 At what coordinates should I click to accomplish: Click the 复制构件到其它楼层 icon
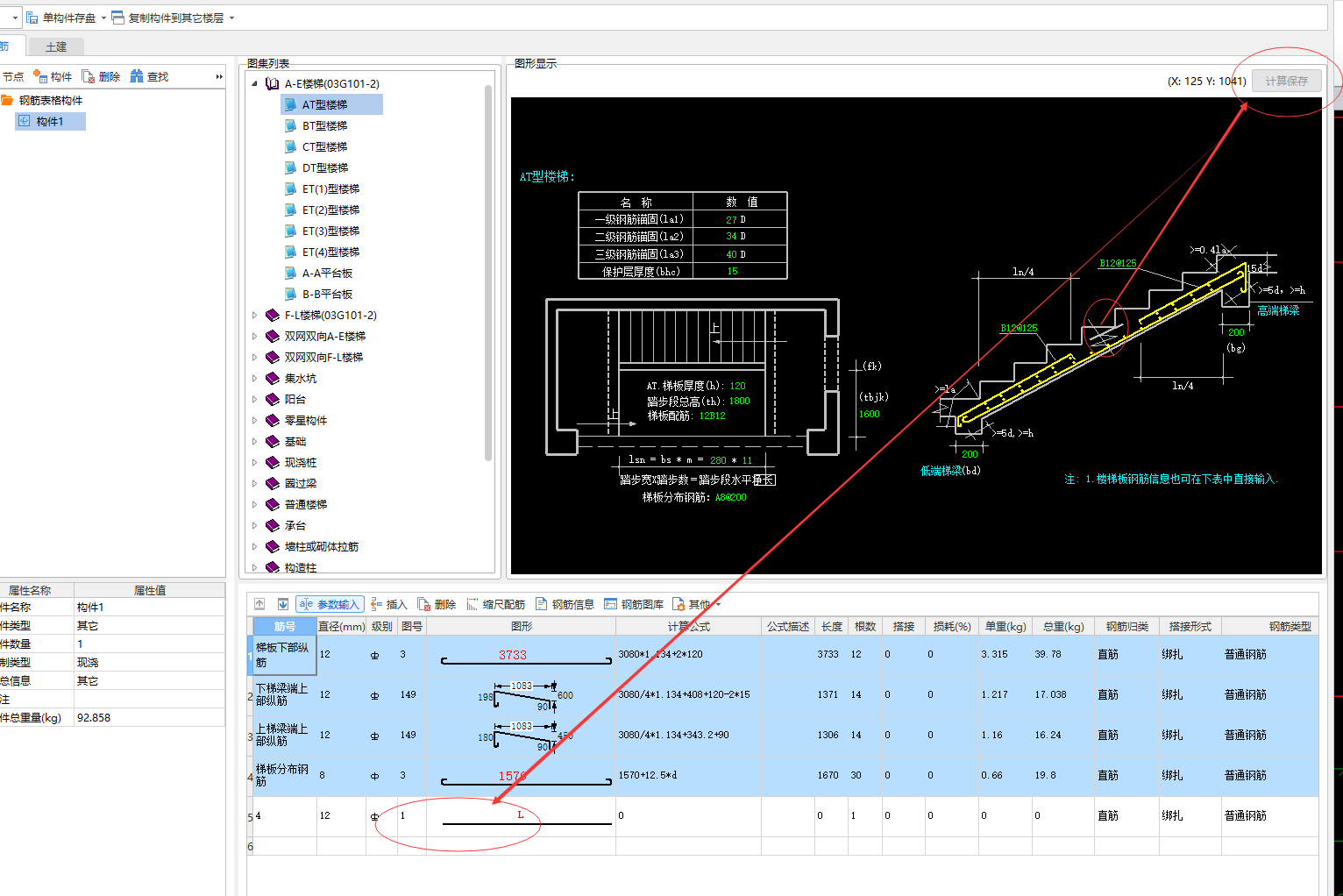click(118, 18)
